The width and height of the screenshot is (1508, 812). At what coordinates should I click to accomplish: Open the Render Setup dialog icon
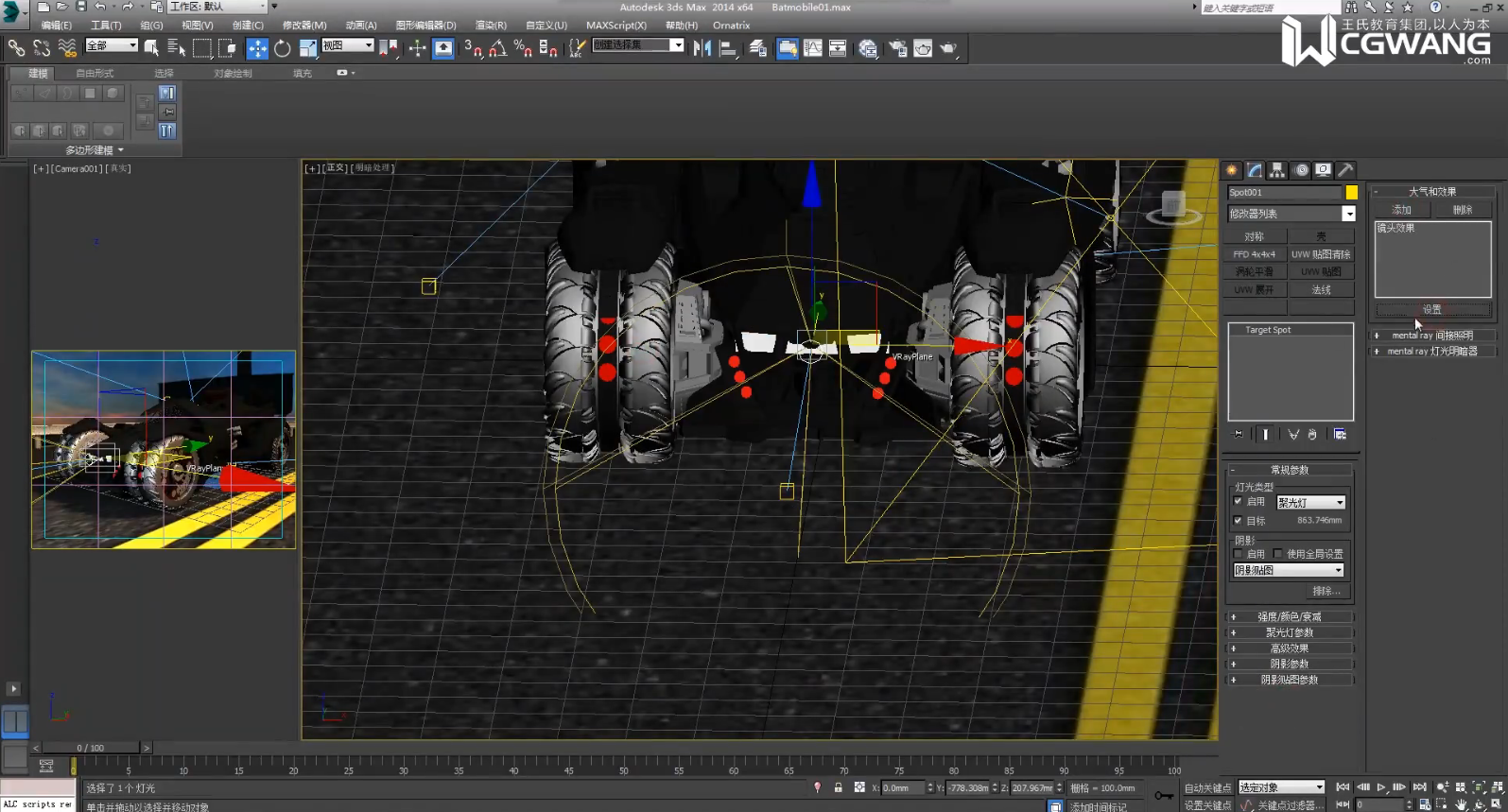click(897, 48)
